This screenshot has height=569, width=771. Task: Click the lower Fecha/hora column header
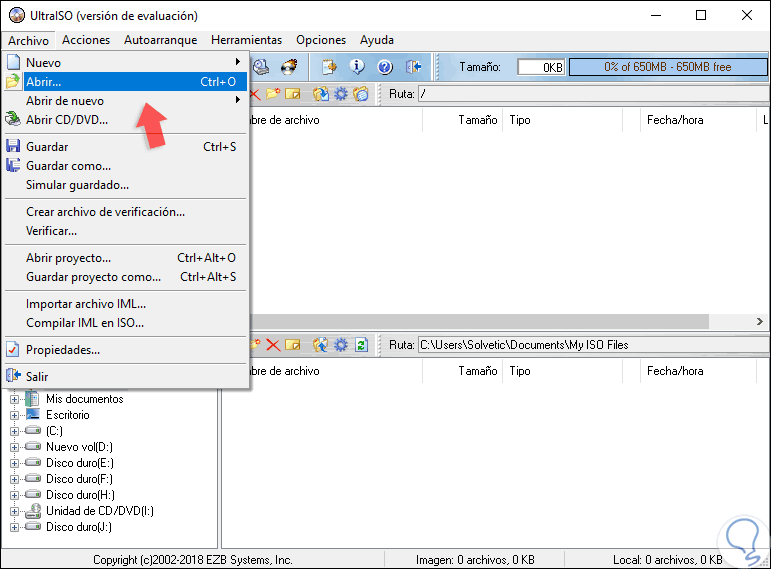[x=698, y=371]
